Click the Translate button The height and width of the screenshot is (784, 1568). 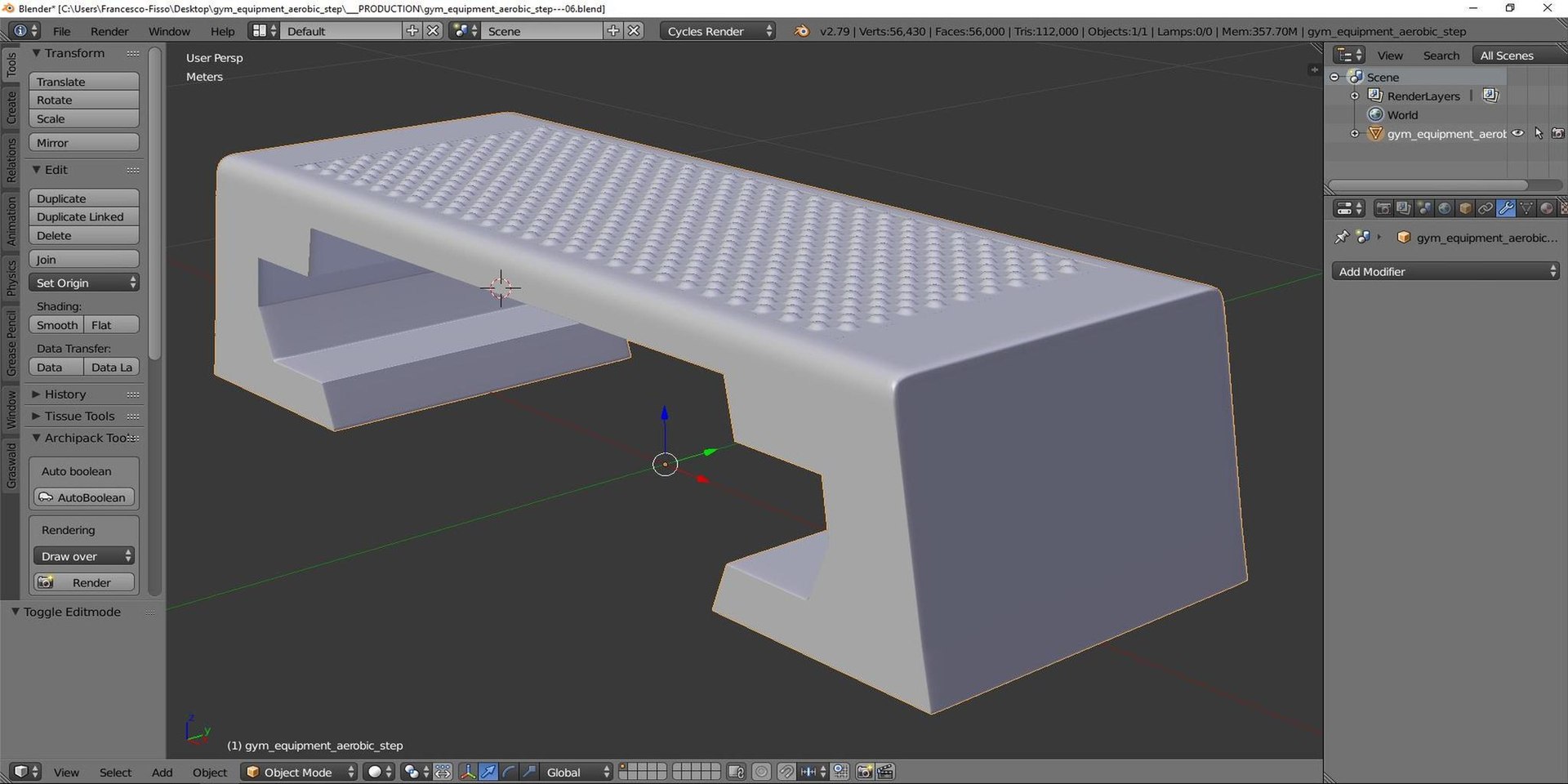(83, 82)
